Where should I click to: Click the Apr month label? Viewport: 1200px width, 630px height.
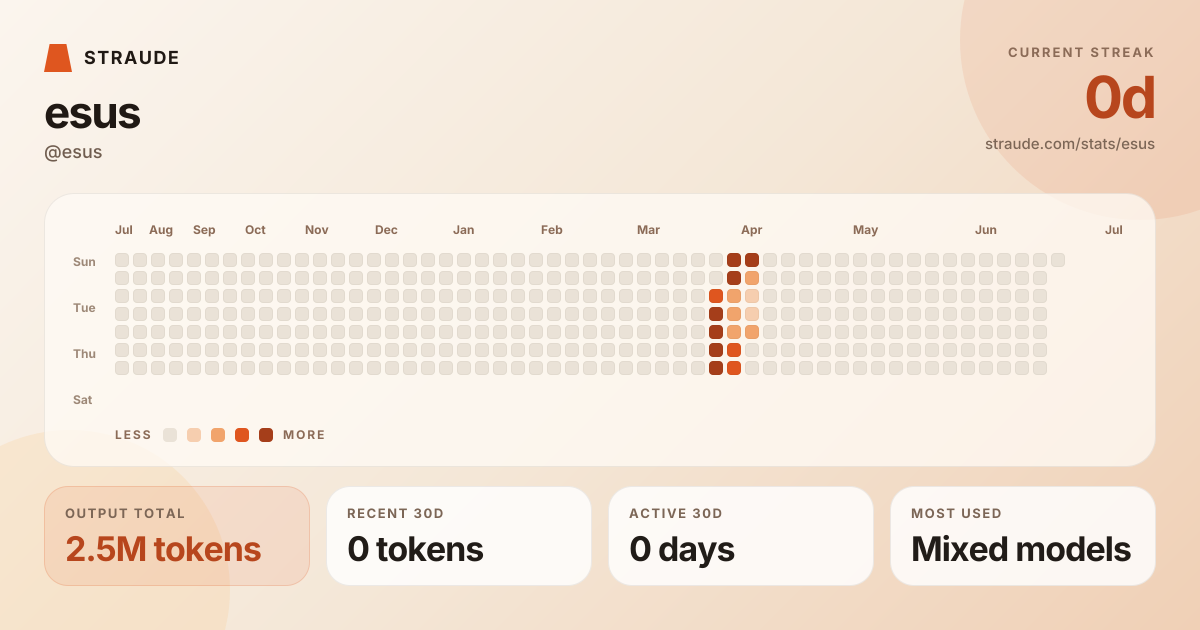752,230
